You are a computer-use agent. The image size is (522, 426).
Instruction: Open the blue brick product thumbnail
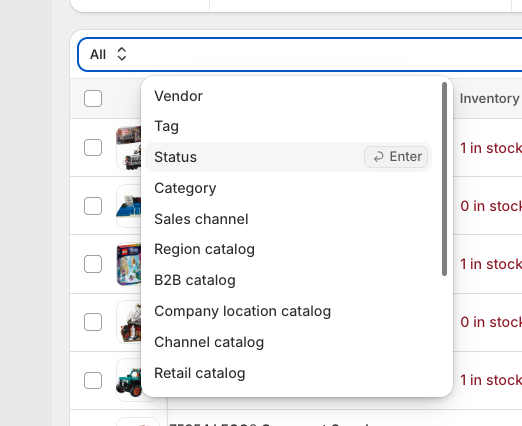tap(129, 206)
